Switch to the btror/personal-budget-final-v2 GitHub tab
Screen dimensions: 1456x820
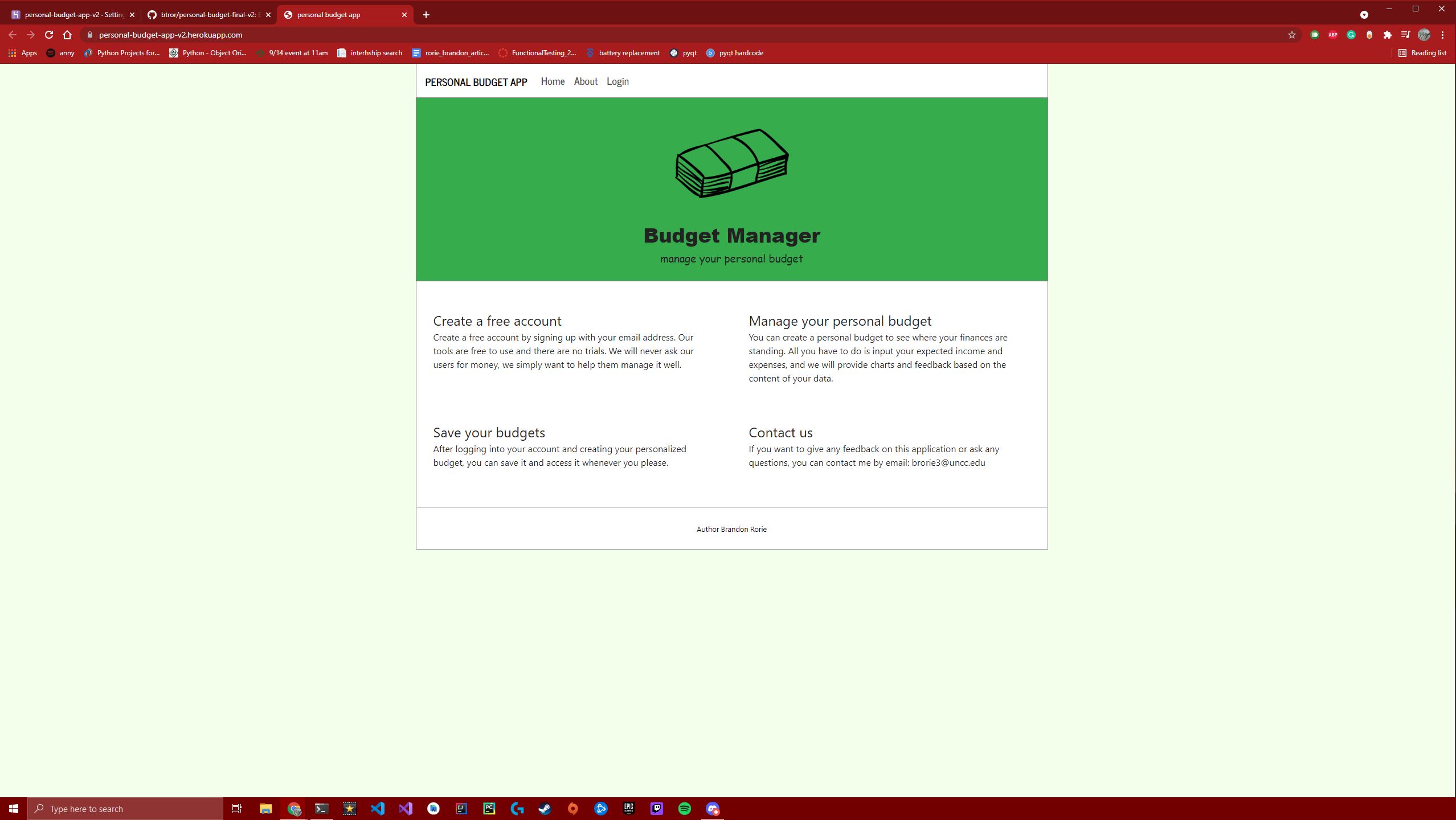pyautogui.click(x=208, y=15)
